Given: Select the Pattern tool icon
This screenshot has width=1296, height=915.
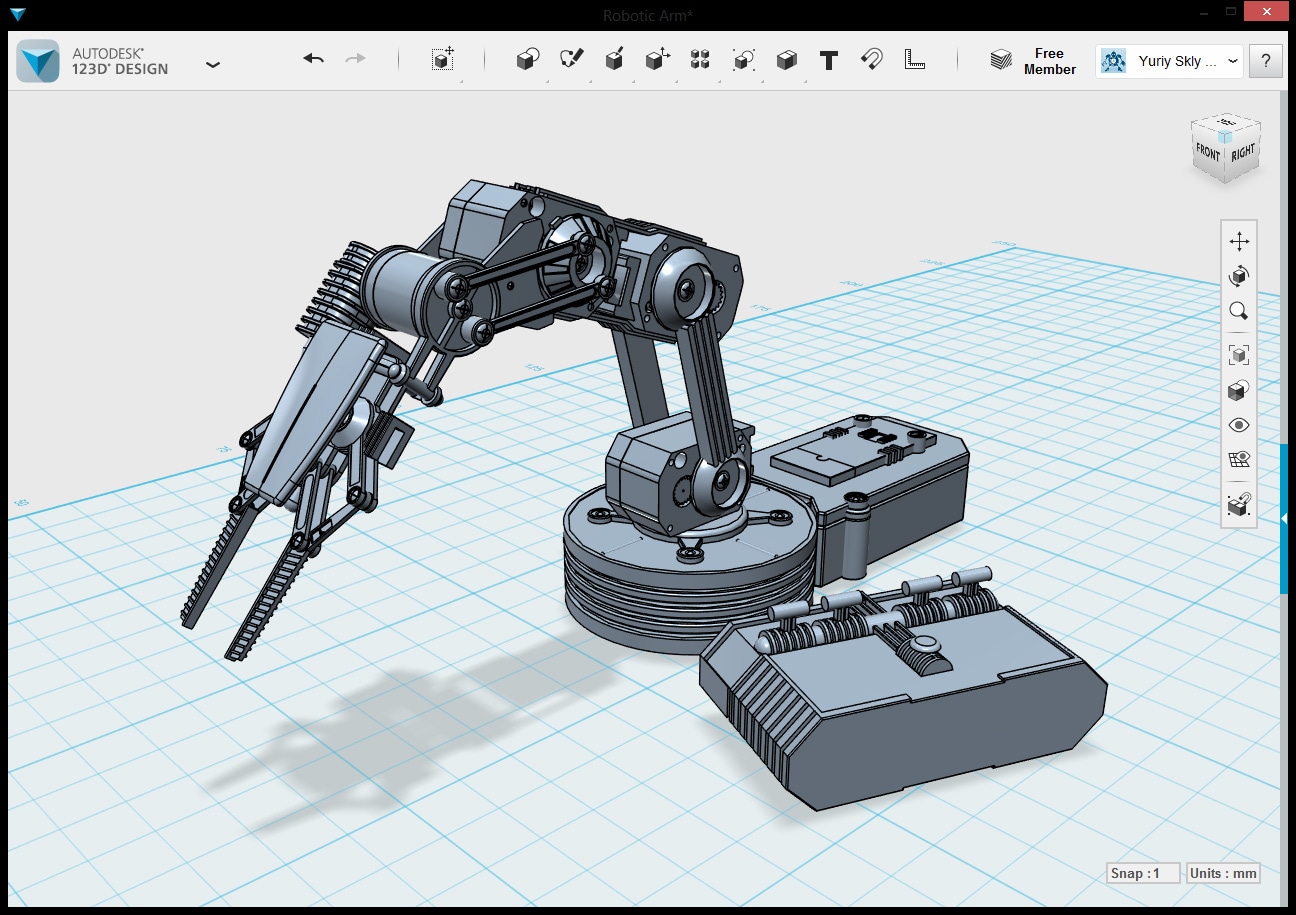Looking at the screenshot, I should click(700, 60).
